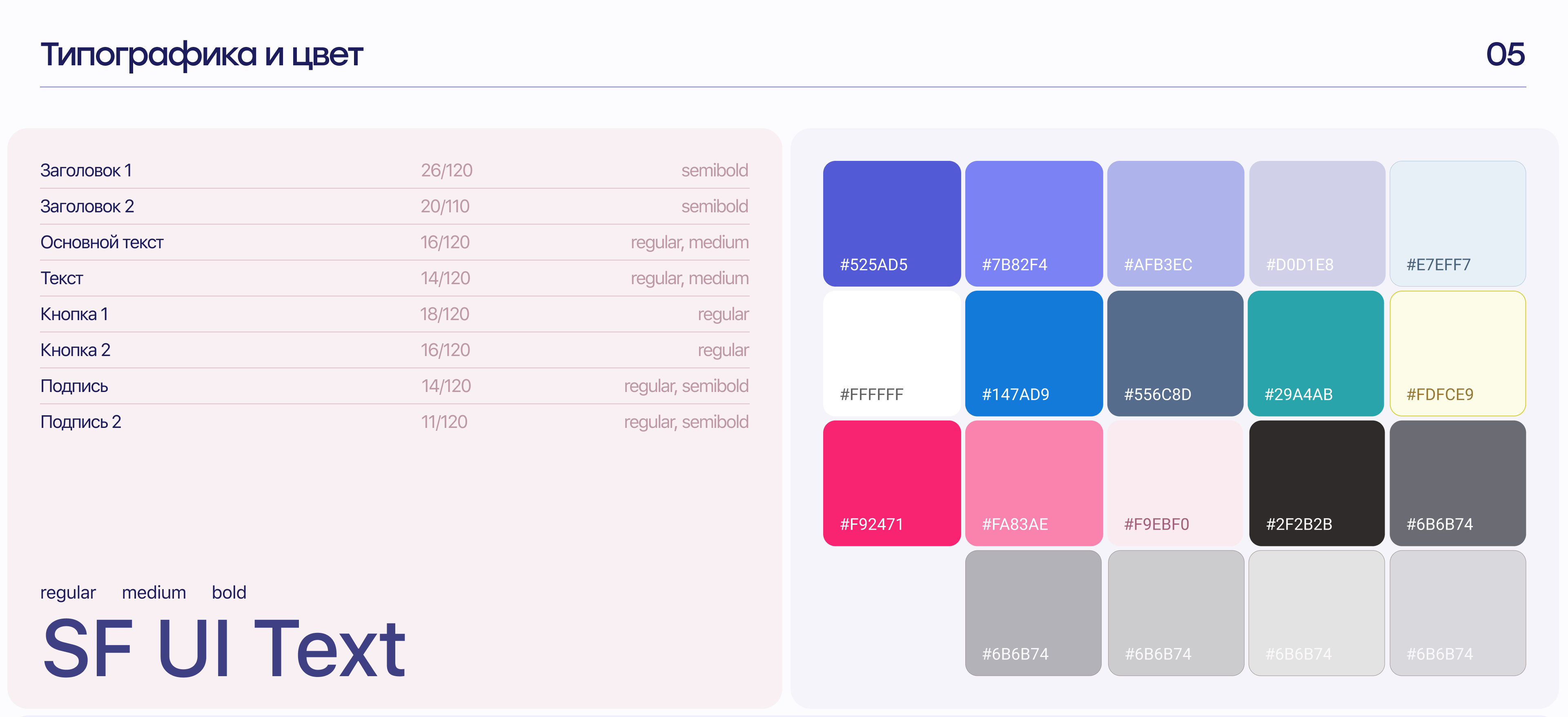The image size is (1568, 717).
Task: Click the #FDFCE9 pale yellow swatch
Action: tap(1457, 353)
